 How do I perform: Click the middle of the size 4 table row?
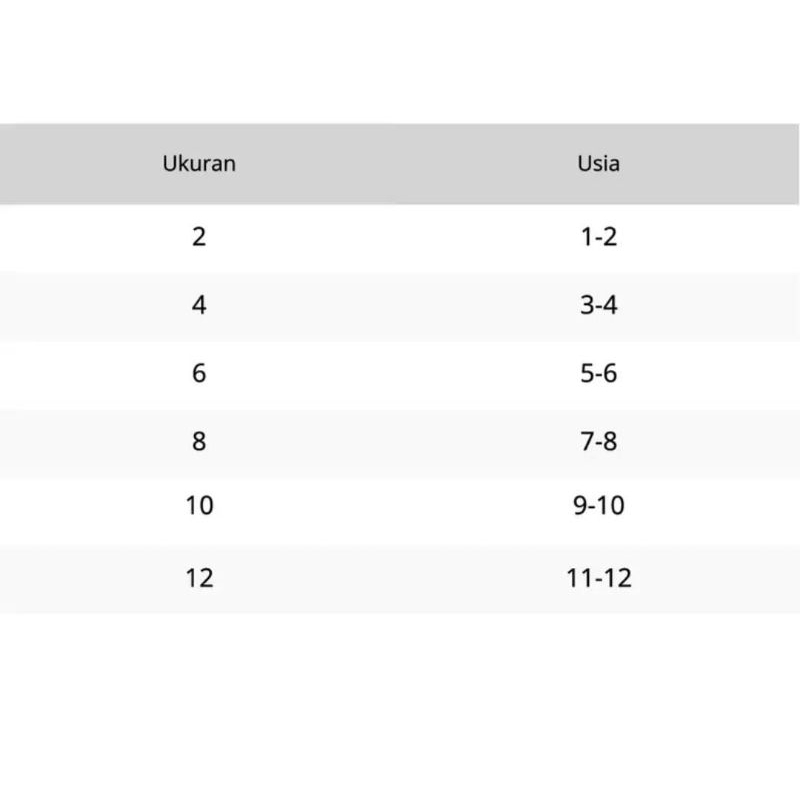click(400, 305)
